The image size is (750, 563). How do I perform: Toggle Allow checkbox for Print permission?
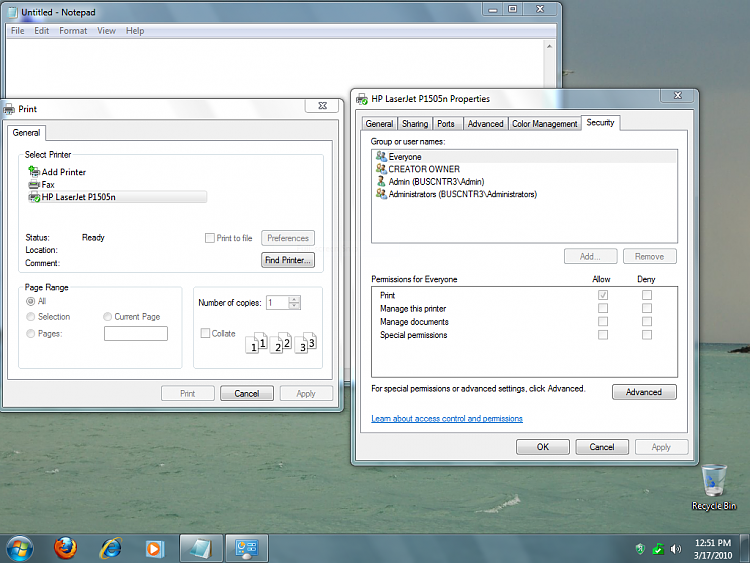click(603, 295)
